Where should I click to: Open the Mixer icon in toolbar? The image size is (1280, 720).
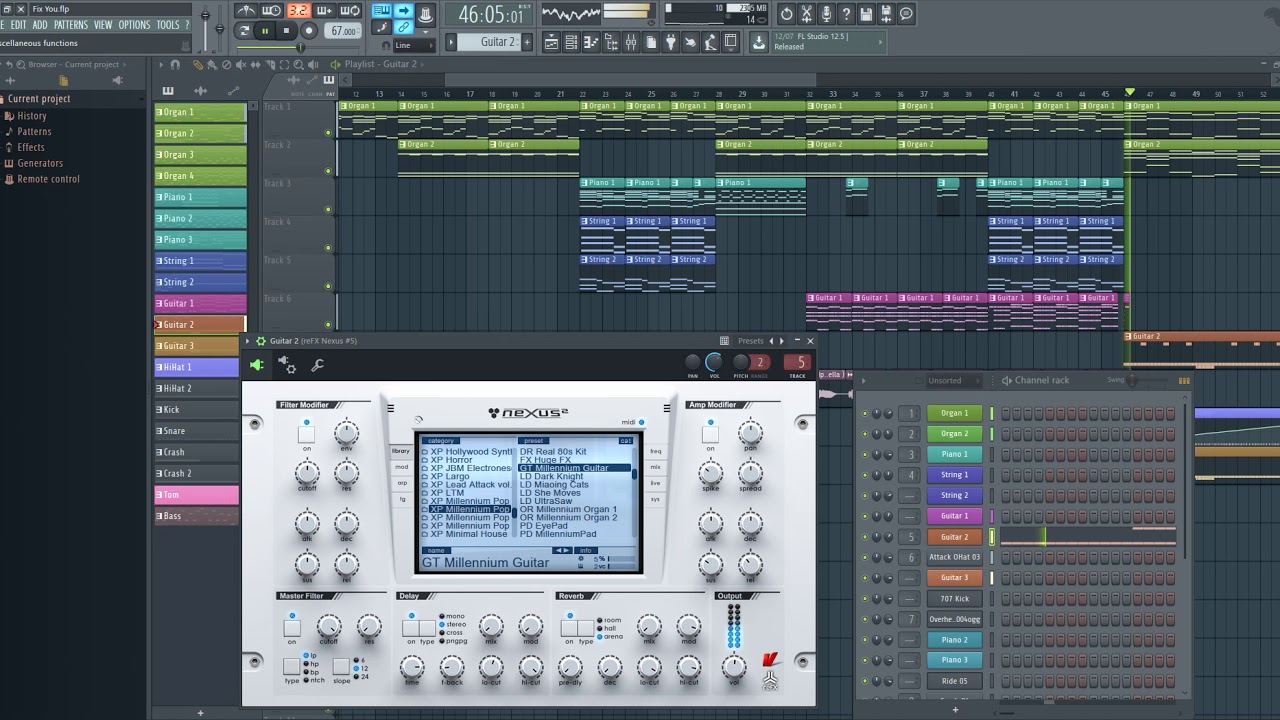pos(631,42)
